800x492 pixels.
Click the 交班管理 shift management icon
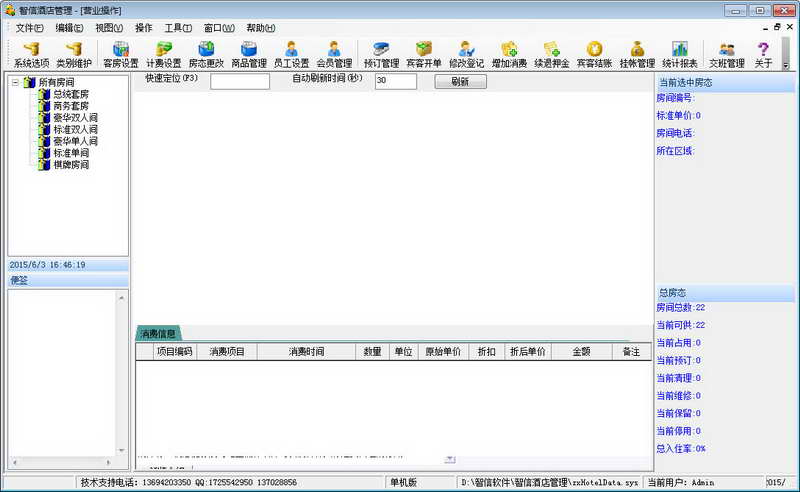pyautogui.click(x=727, y=54)
